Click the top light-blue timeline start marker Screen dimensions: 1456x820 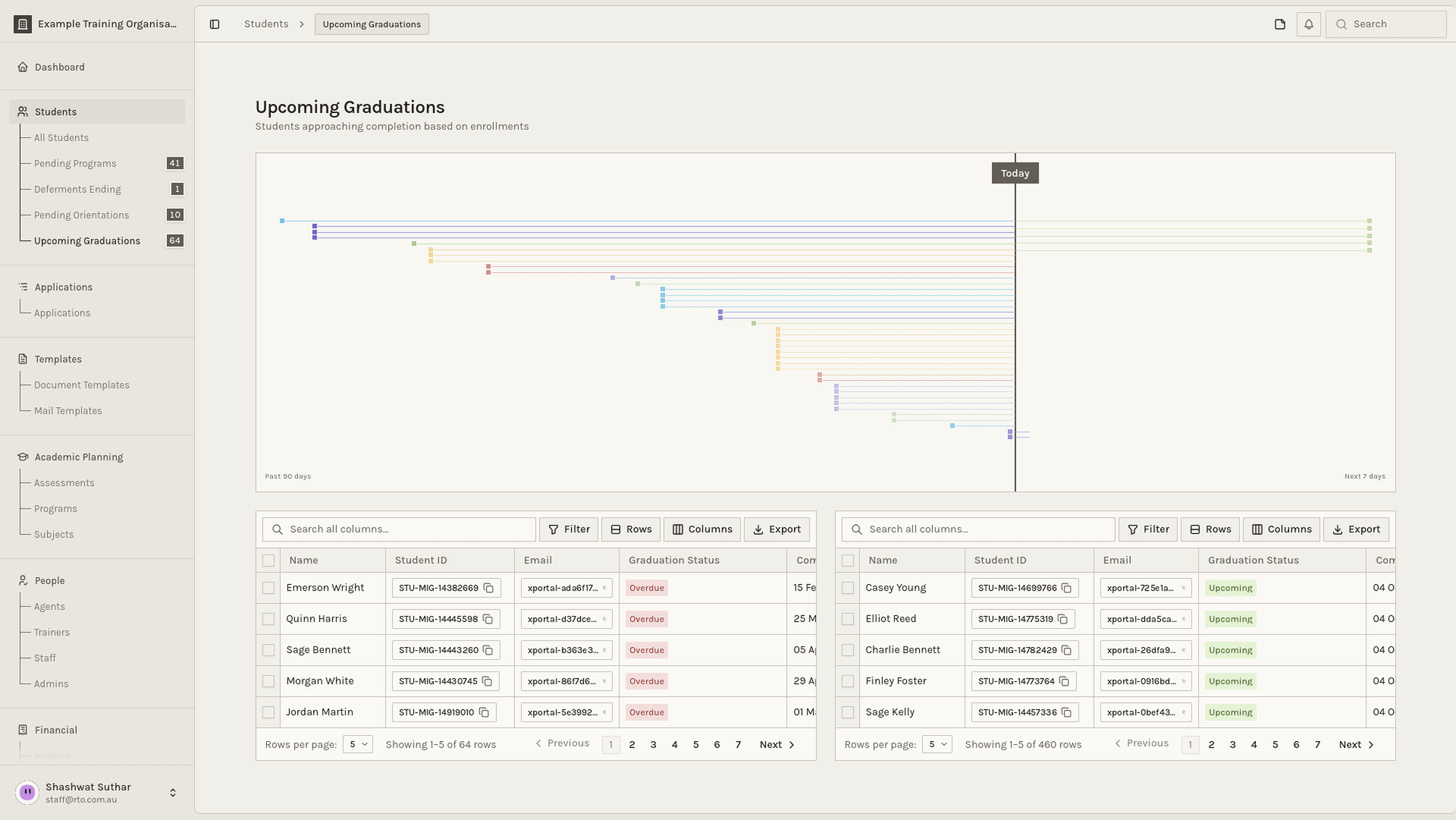(282, 221)
